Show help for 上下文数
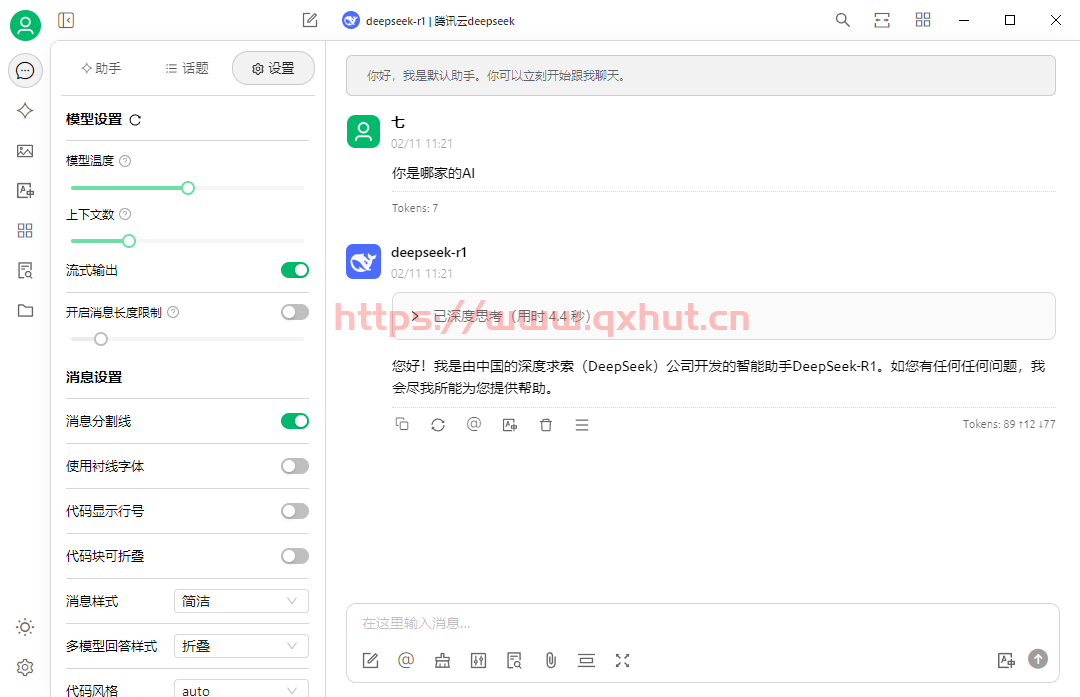 (125, 214)
